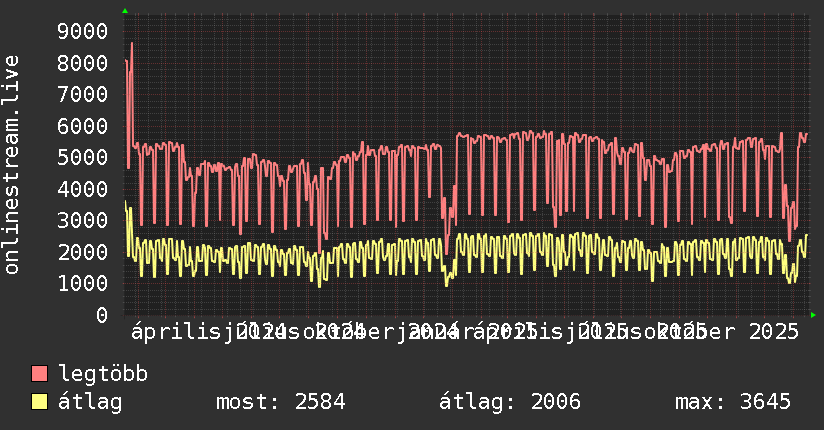Click the 8600 peak of red line
Image resolution: width=824 pixels, height=430 pixels.
pyautogui.click(x=131, y=43)
